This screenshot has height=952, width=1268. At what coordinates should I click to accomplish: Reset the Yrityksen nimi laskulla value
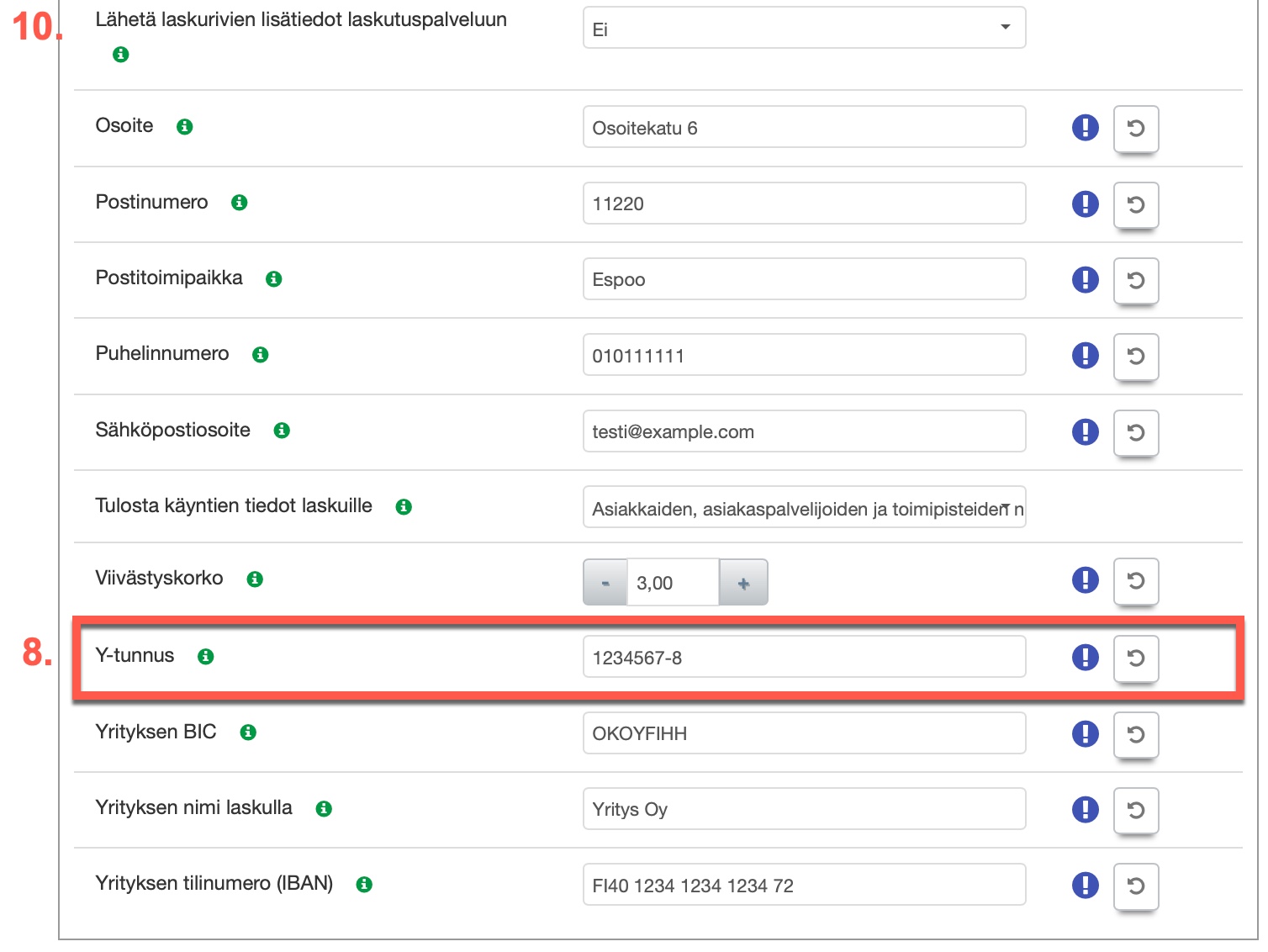(x=1135, y=810)
